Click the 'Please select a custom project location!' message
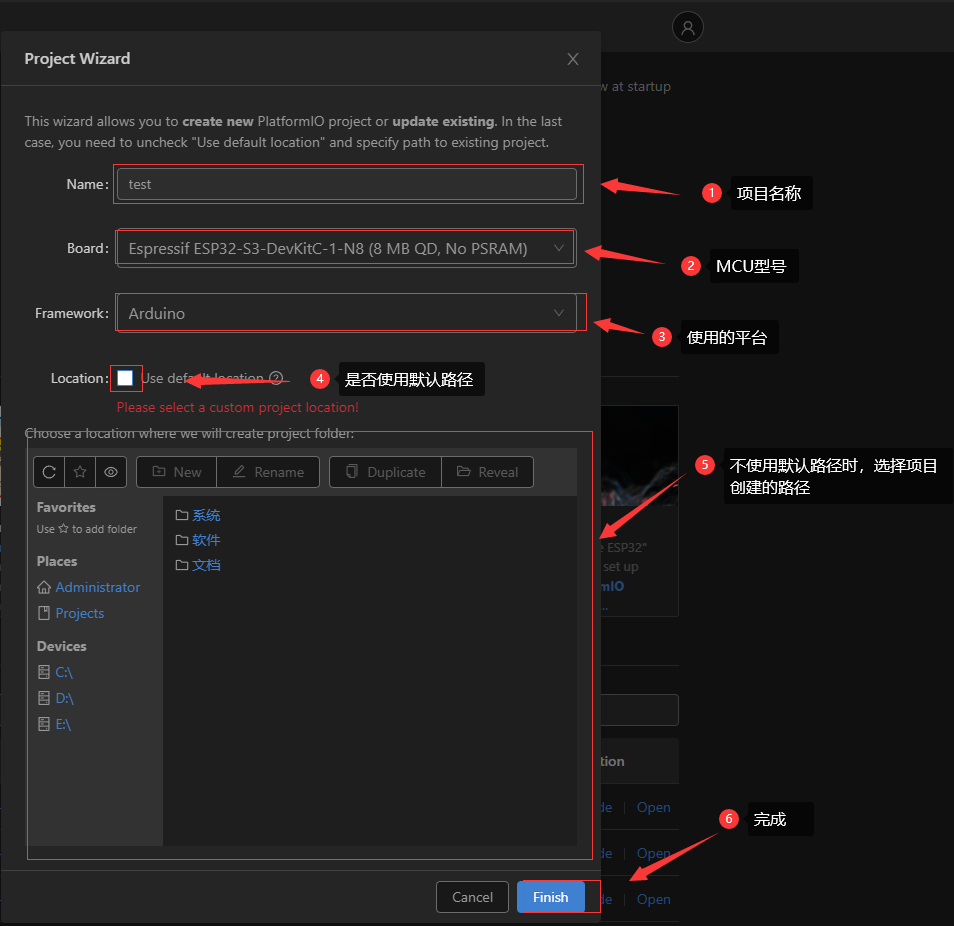The width and height of the screenshot is (954, 926). click(237, 408)
